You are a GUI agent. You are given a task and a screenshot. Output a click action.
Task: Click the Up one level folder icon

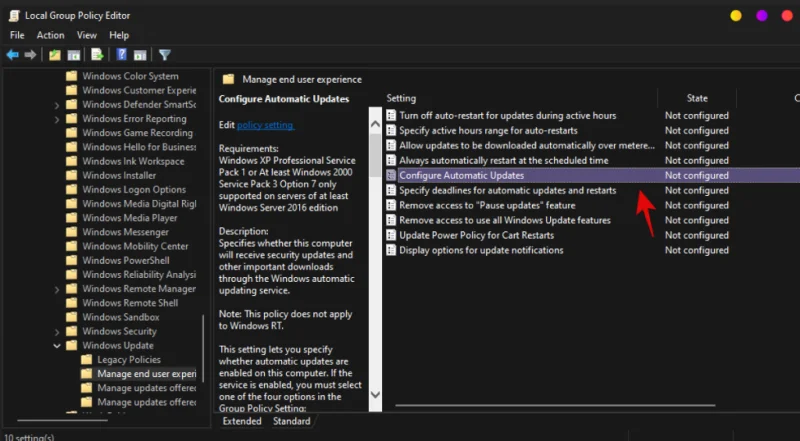click(x=54, y=55)
